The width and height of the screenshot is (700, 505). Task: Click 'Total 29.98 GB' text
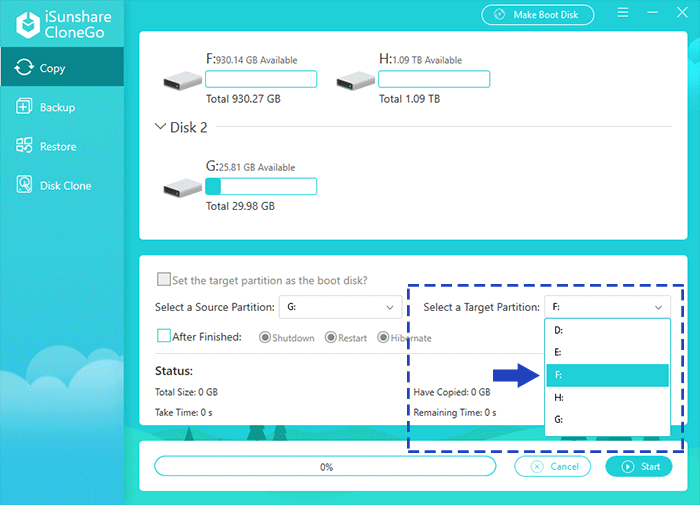point(240,206)
